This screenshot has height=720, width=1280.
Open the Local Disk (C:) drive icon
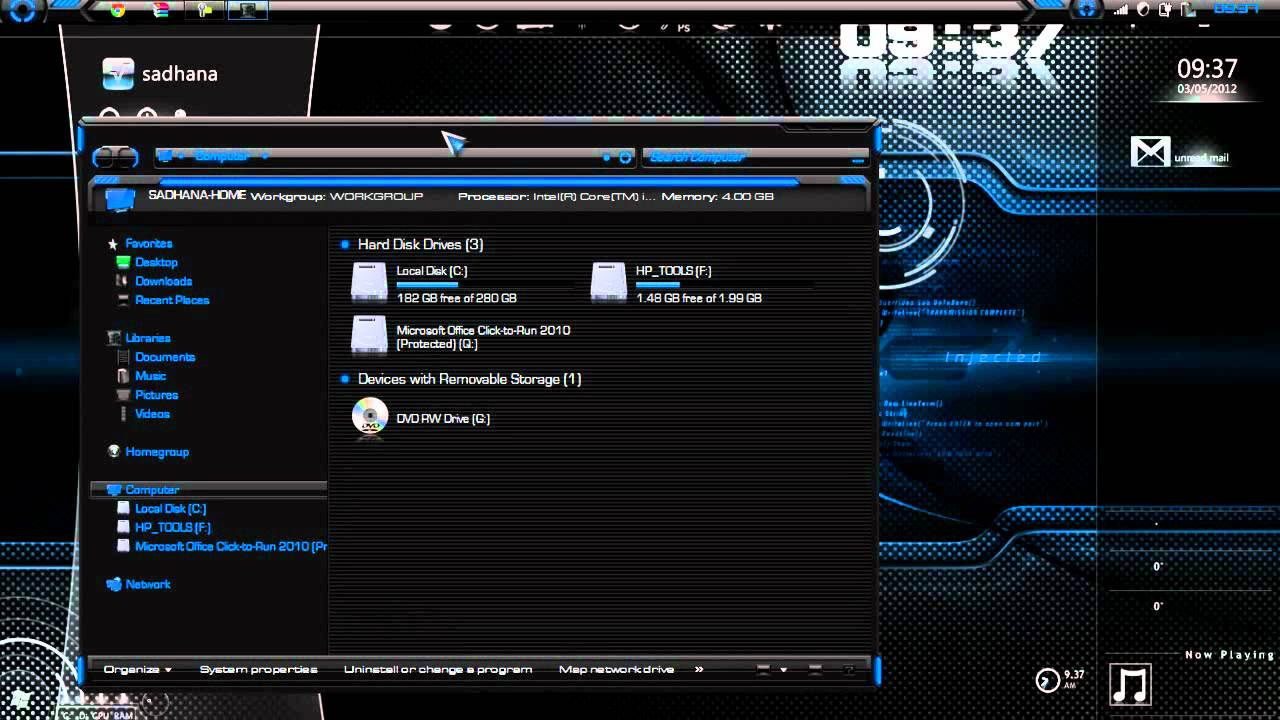369,282
